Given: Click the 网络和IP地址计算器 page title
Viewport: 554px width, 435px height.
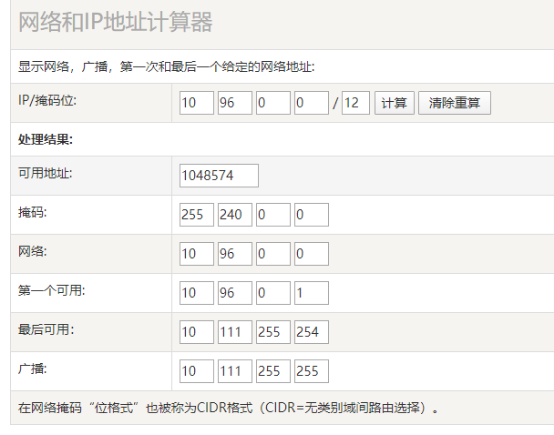Looking at the screenshot, I should (115, 22).
